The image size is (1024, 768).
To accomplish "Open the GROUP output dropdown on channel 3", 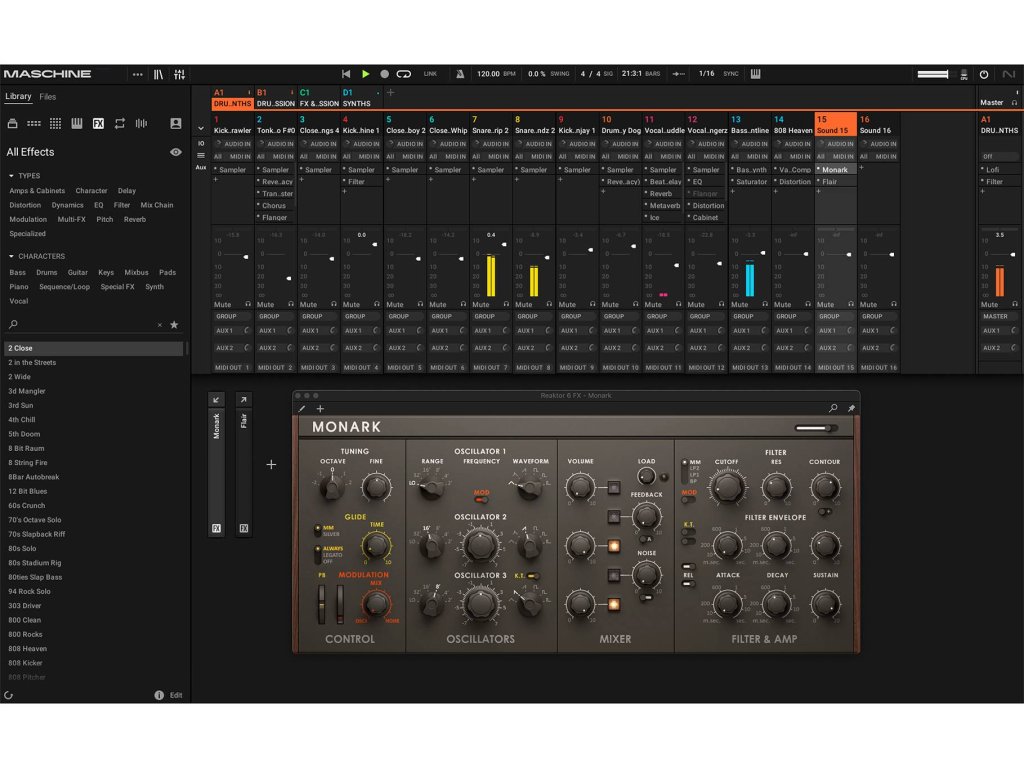I will (x=319, y=316).
